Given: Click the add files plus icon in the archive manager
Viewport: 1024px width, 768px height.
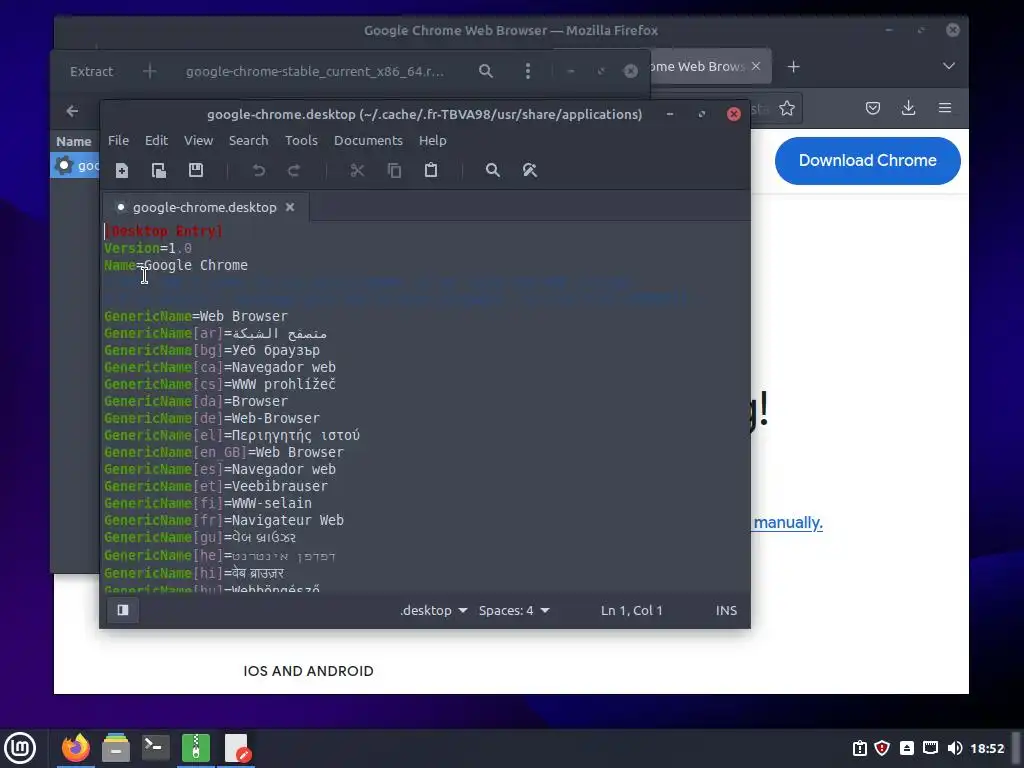Looking at the screenshot, I should pyautogui.click(x=150, y=71).
